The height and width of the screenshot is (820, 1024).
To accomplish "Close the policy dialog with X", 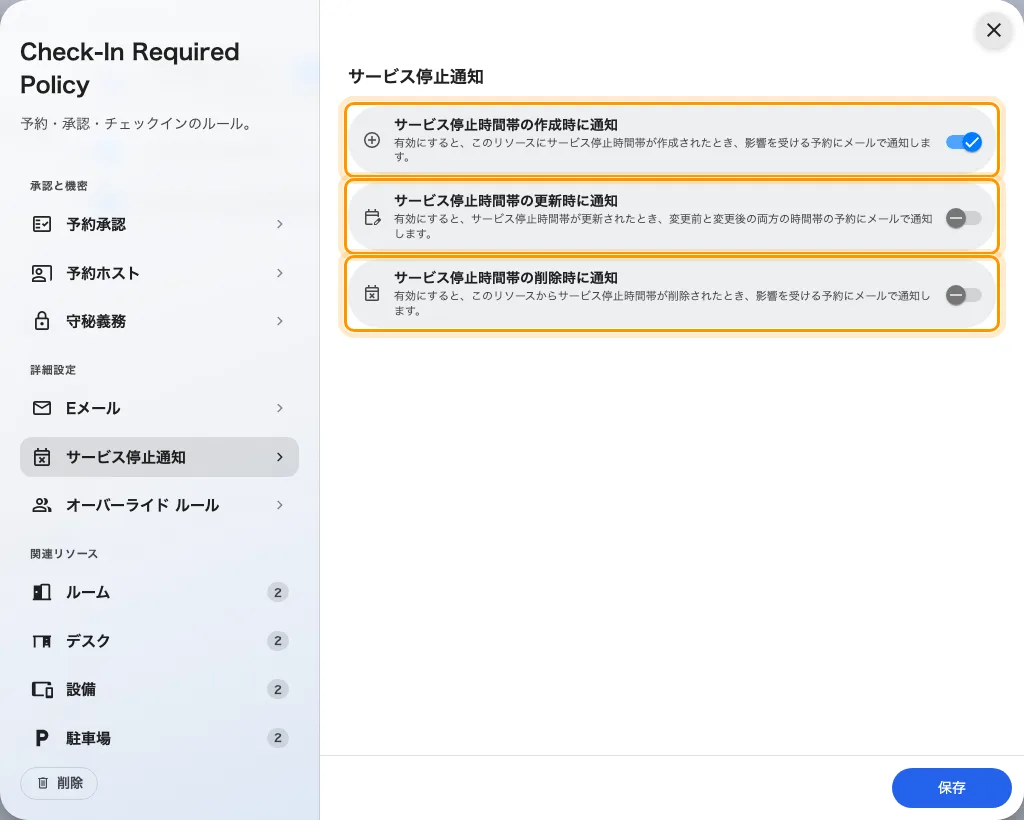I will [x=994, y=30].
